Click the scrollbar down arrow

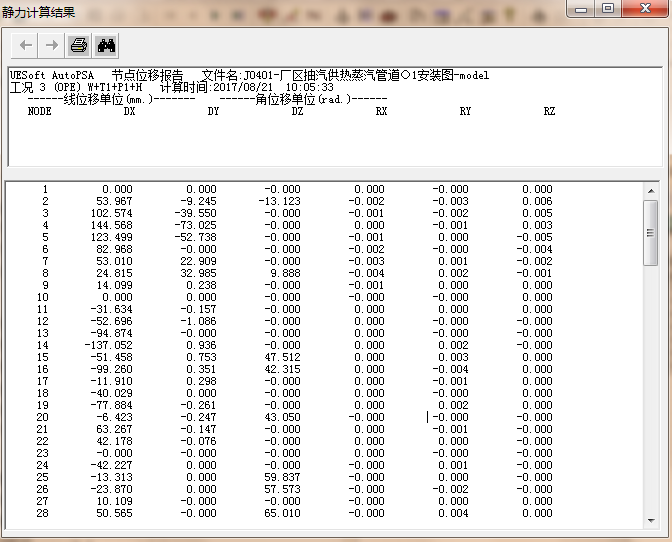pos(650,520)
